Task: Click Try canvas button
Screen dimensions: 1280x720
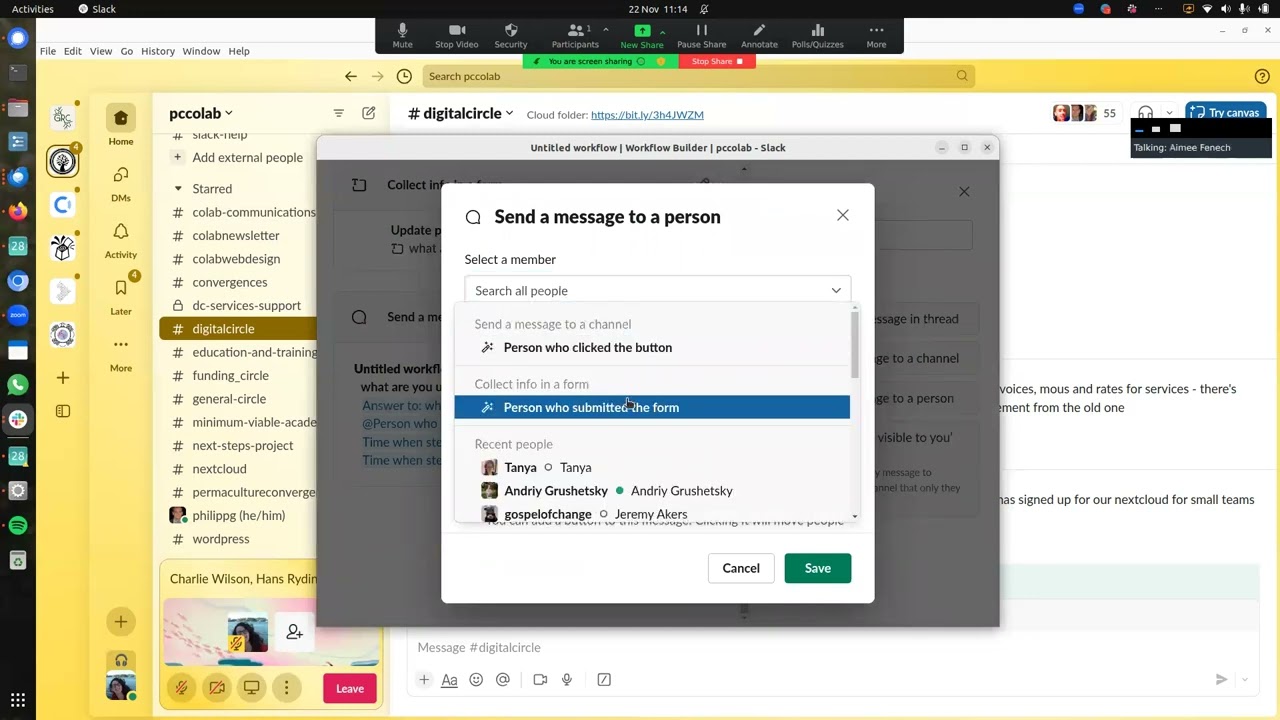Action: [x=1226, y=113]
